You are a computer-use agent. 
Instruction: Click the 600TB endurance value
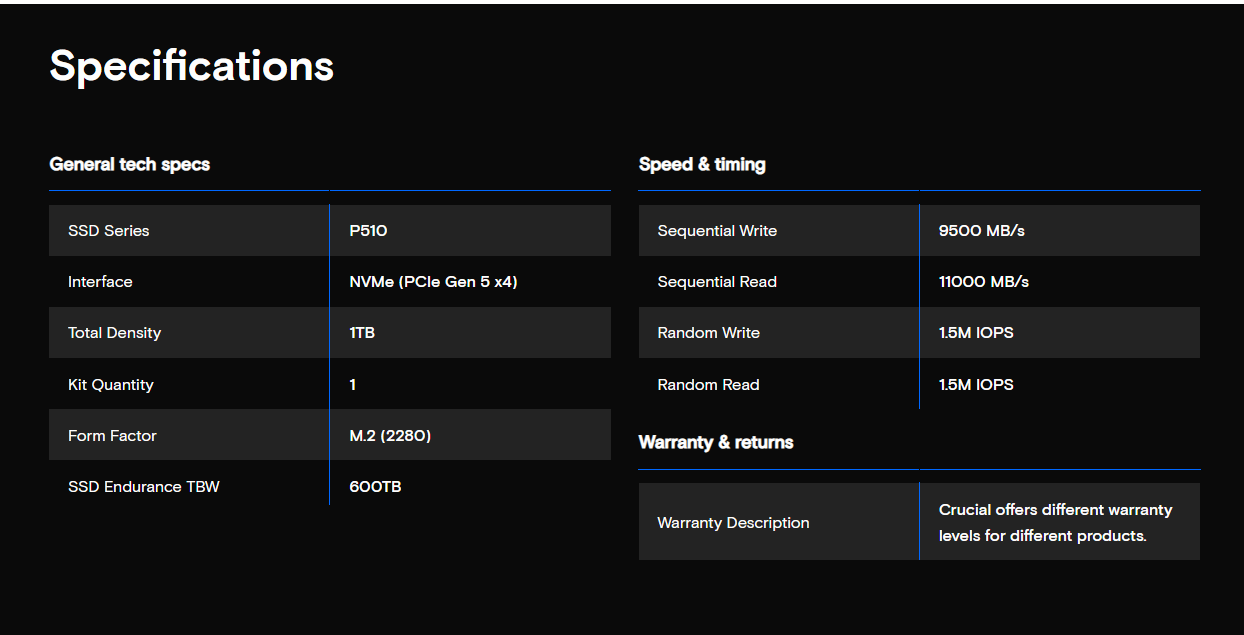point(375,487)
